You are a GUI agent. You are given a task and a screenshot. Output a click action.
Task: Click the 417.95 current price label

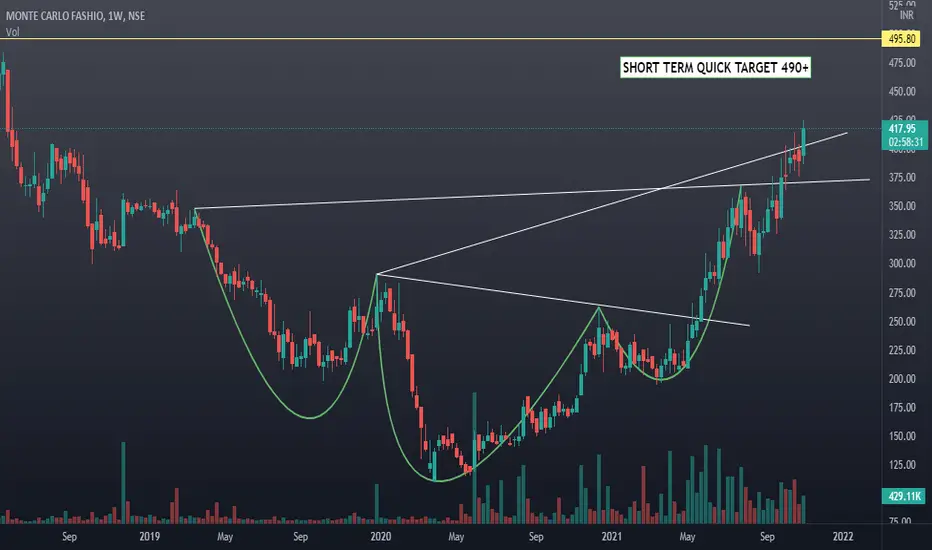point(902,128)
